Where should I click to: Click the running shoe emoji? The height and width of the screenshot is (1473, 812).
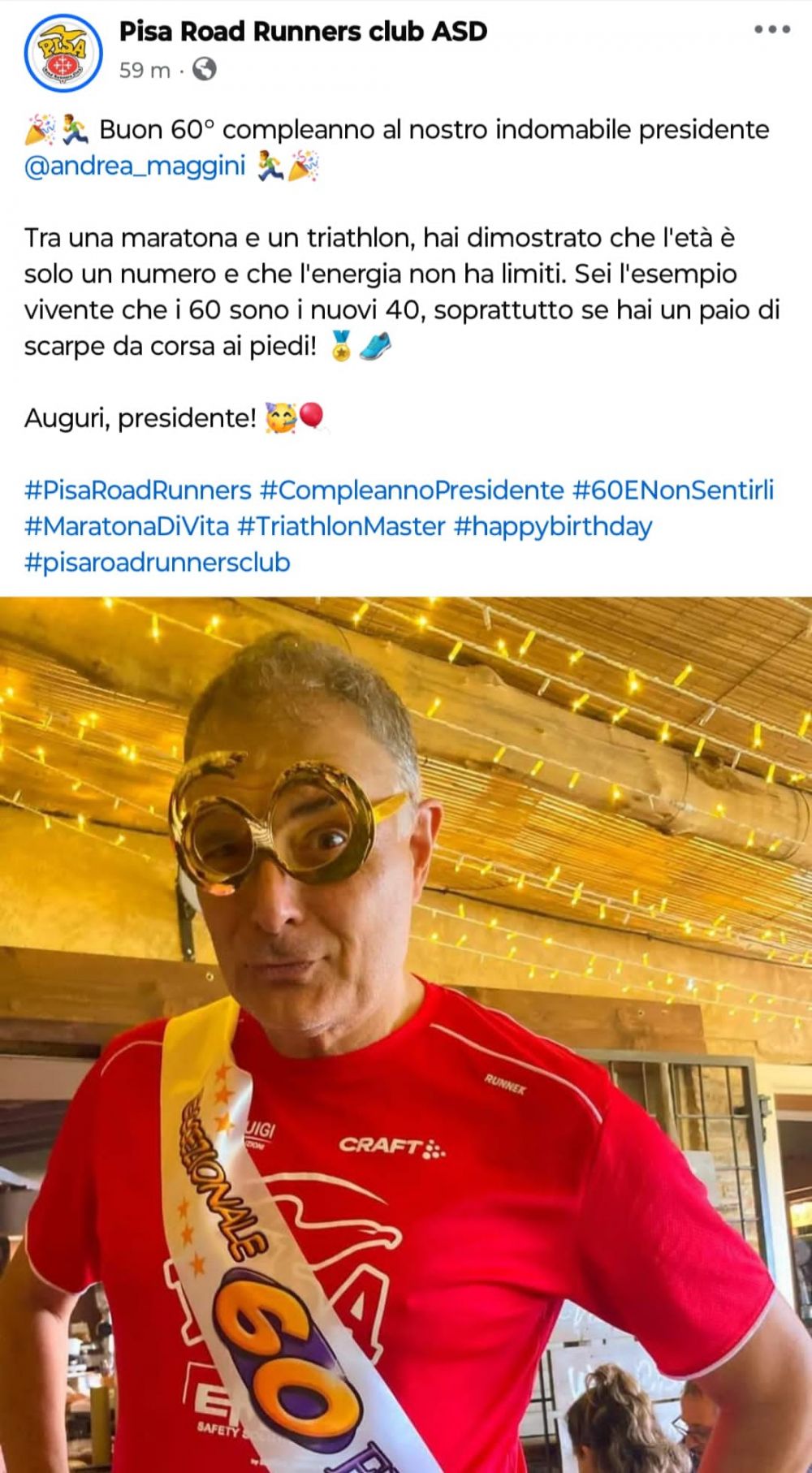pos(375,347)
